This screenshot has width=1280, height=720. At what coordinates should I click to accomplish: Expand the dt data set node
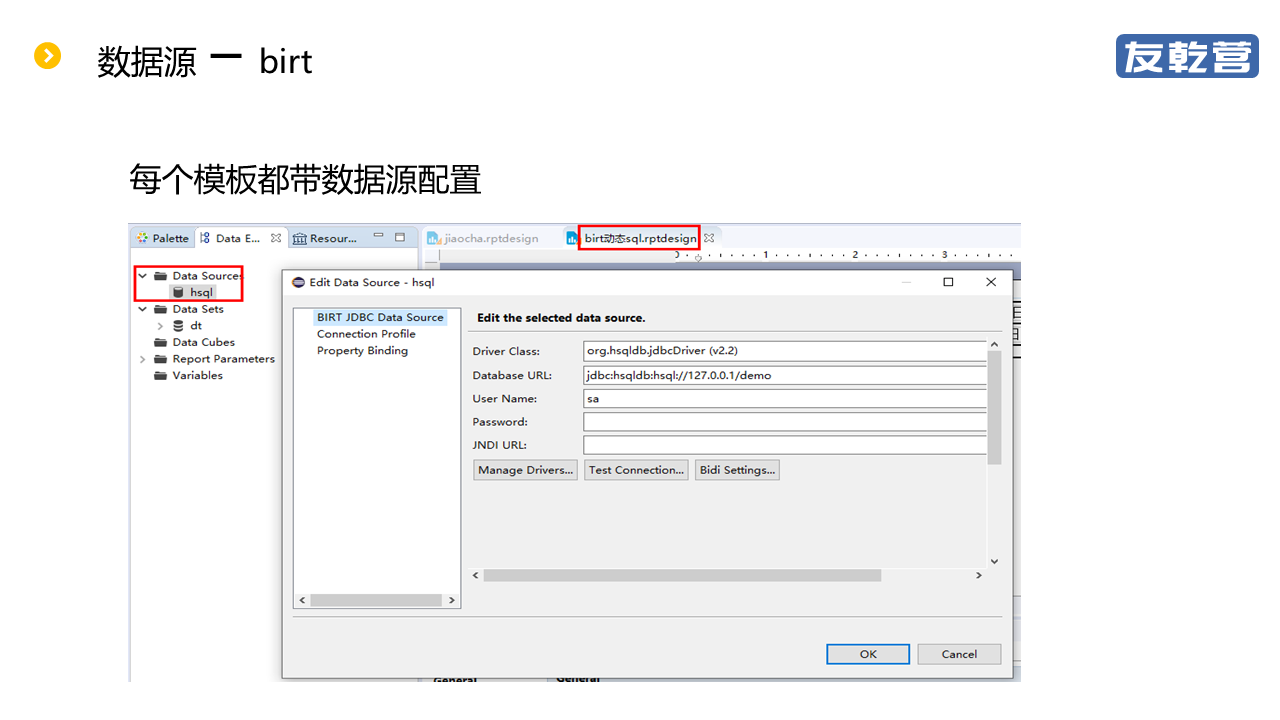click(x=160, y=326)
